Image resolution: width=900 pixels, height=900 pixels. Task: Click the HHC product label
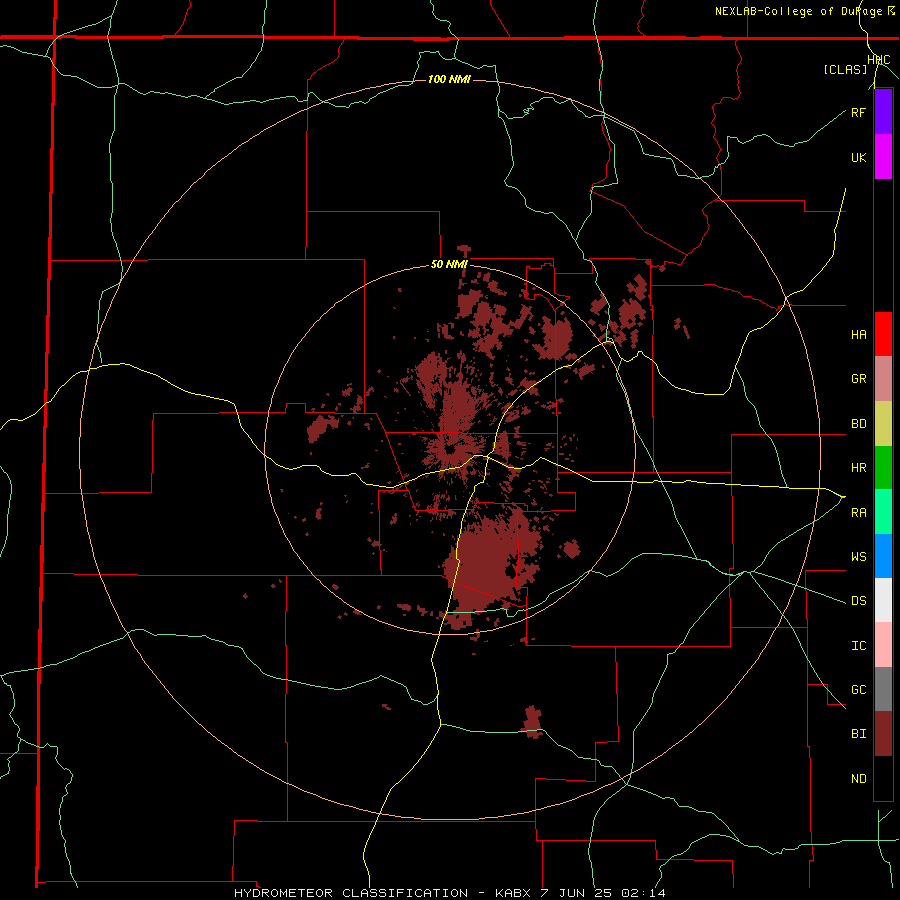click(879, 60)
